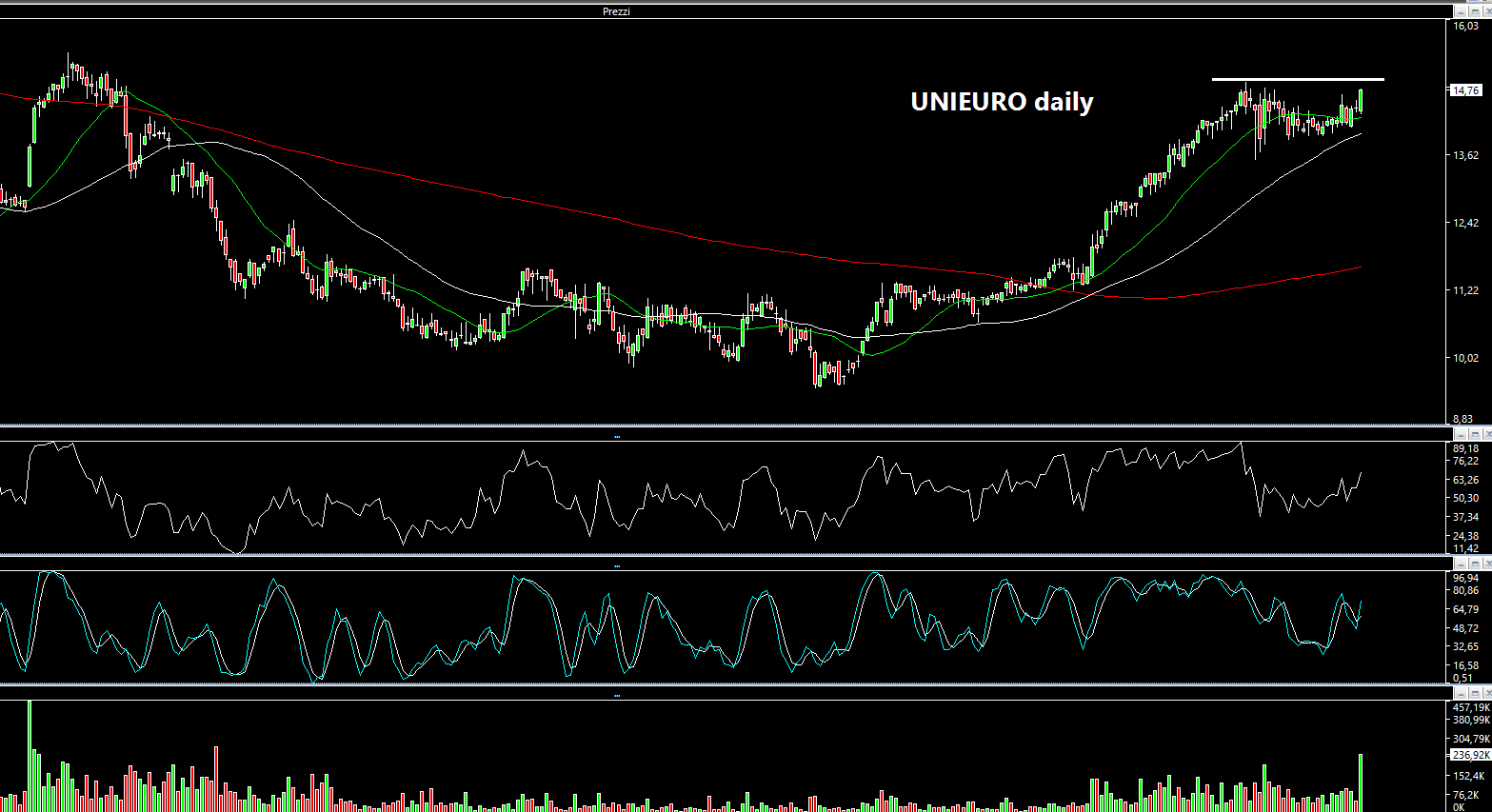Screen dimensions: 1492x812
Task: Click the 16,58 oscillator scale value
Action: [x=1465, y=665]
